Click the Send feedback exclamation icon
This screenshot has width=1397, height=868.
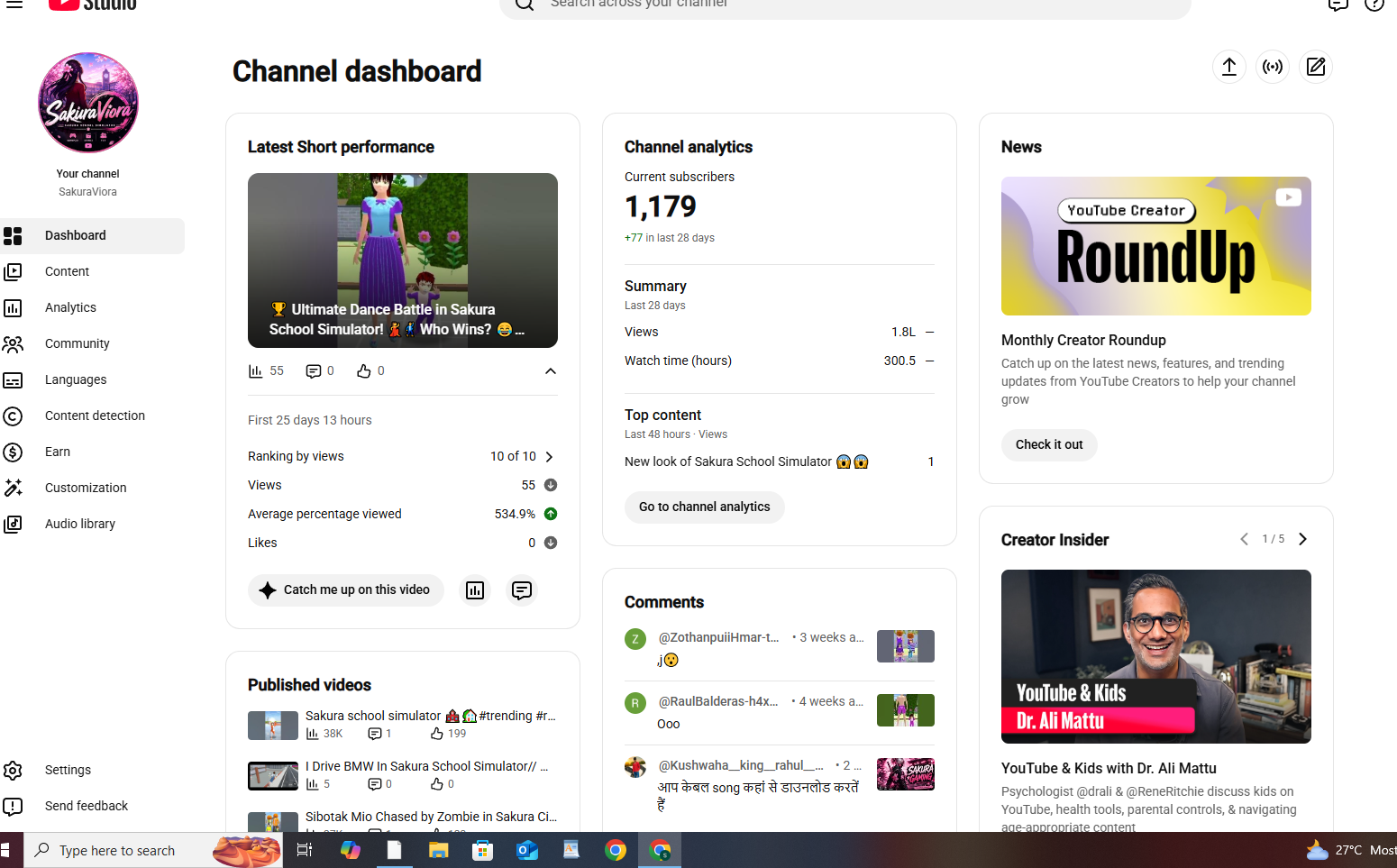[13, 807]
